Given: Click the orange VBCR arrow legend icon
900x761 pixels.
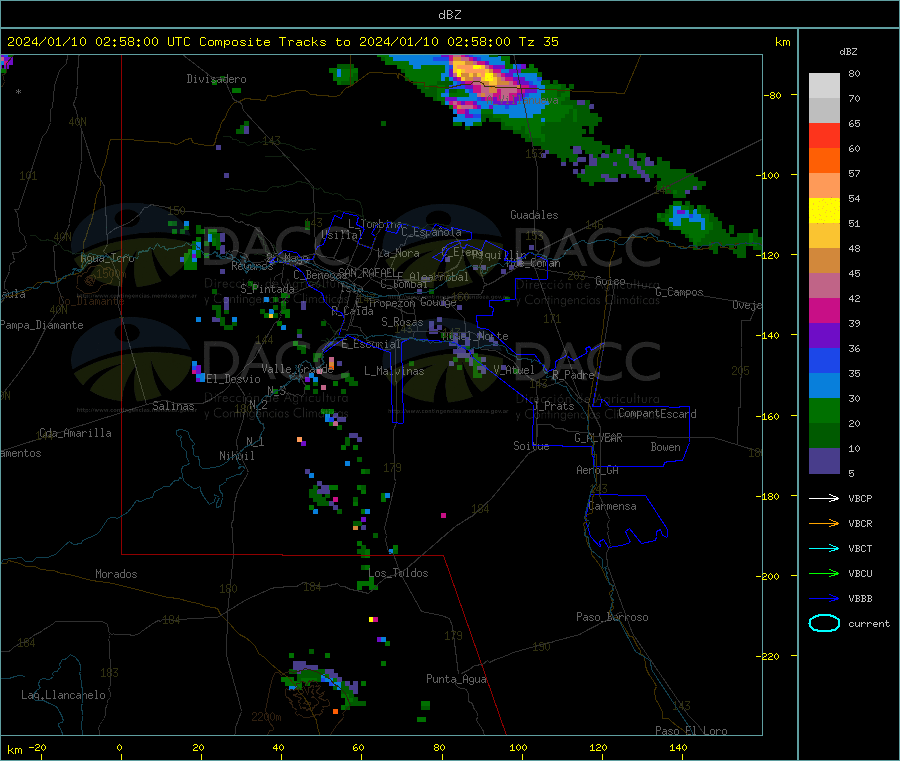Looking at the screenshot, I should [824, 523].
